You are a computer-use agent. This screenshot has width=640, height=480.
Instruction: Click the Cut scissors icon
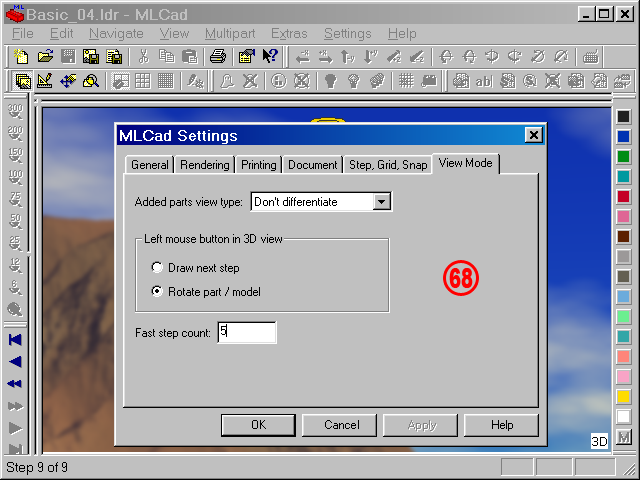(x=143, y=56)
